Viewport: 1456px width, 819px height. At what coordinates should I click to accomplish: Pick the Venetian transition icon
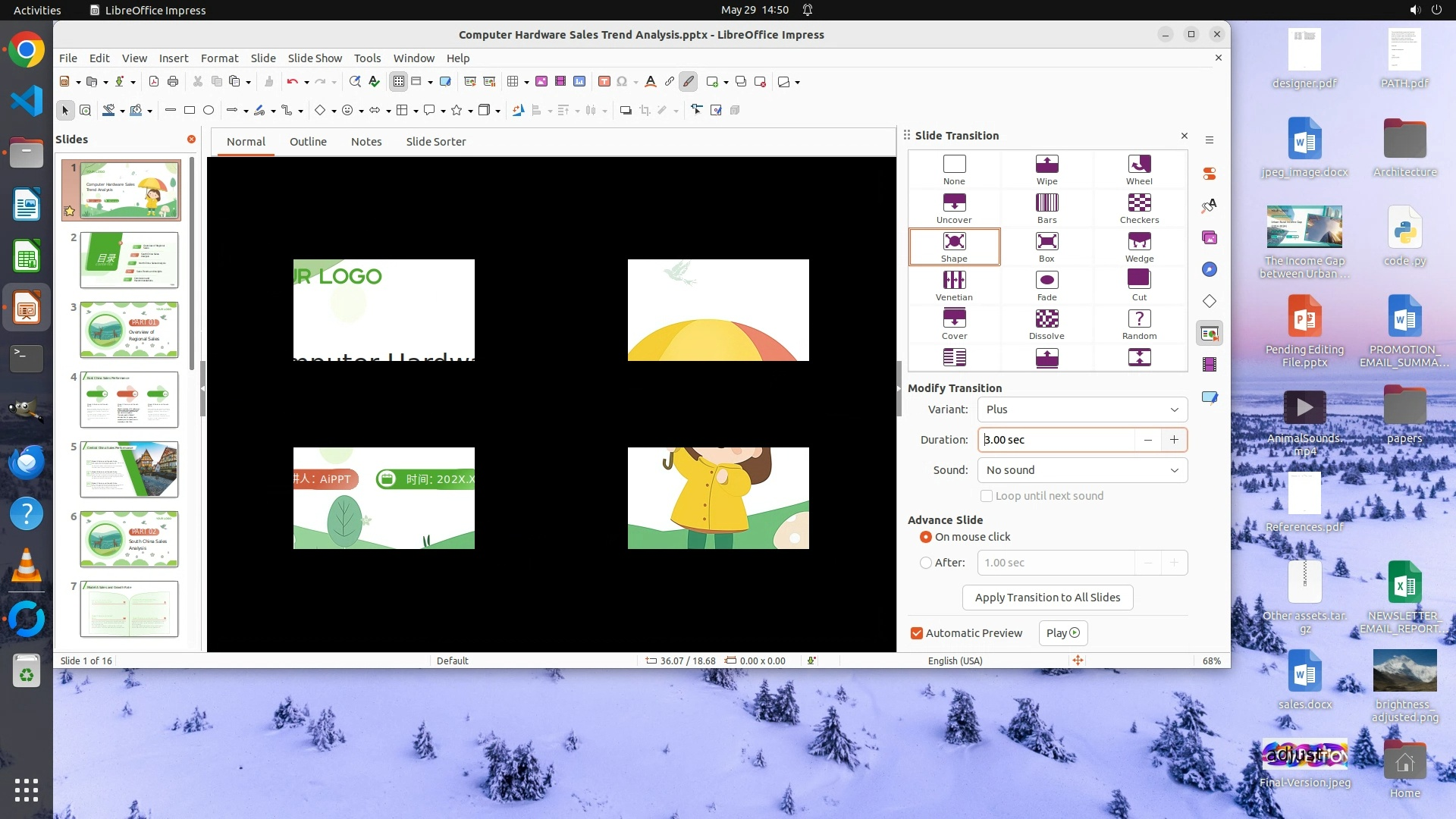coord(954,281)
